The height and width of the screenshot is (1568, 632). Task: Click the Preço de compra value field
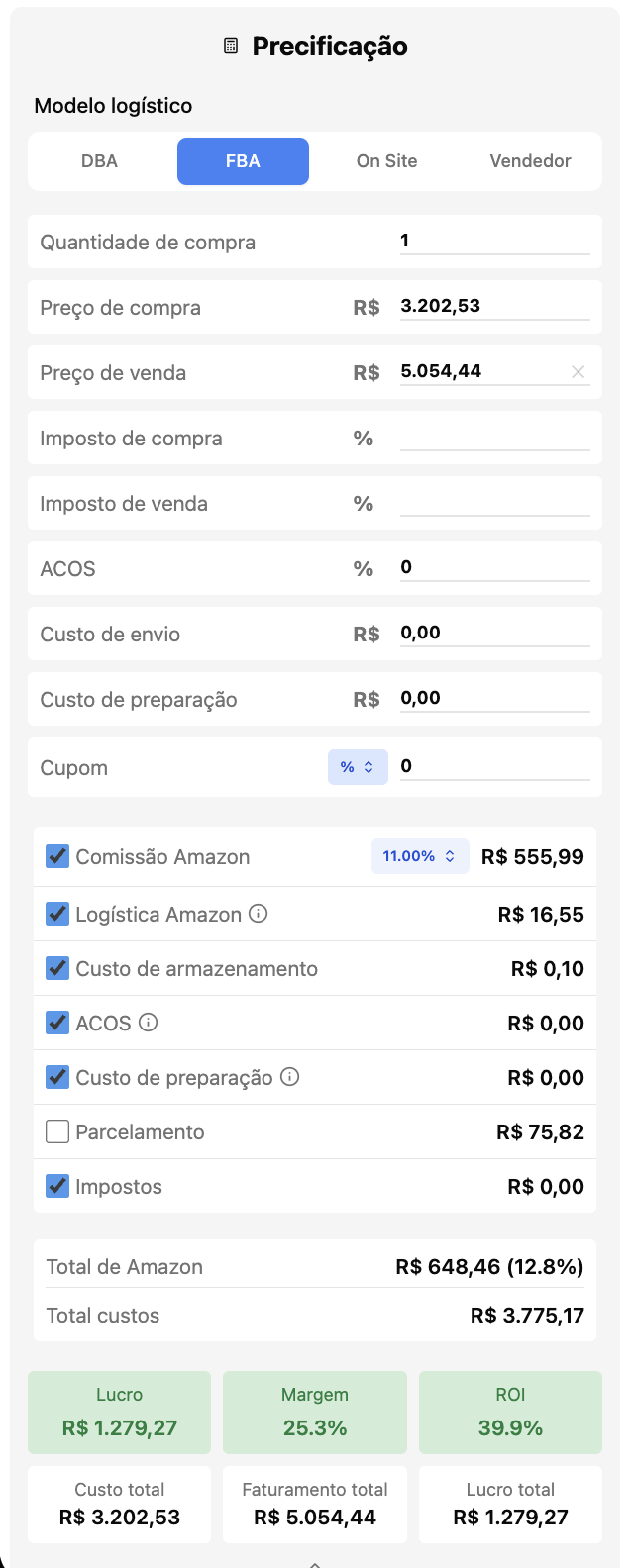495,307
